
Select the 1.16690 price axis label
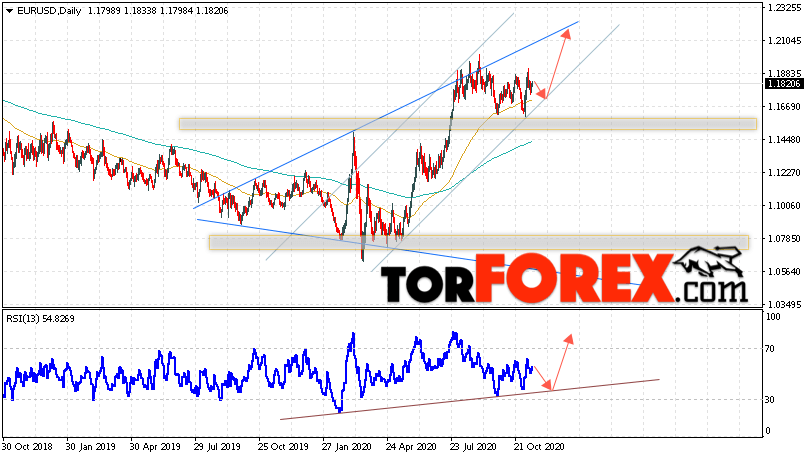(784, 107)
